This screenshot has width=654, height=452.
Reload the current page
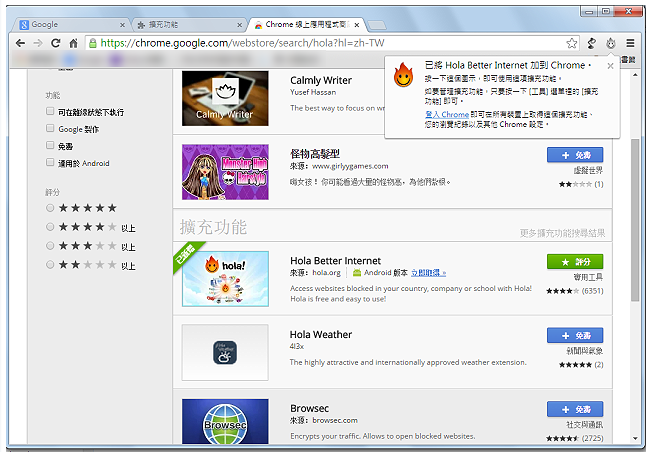pos(55,43)
